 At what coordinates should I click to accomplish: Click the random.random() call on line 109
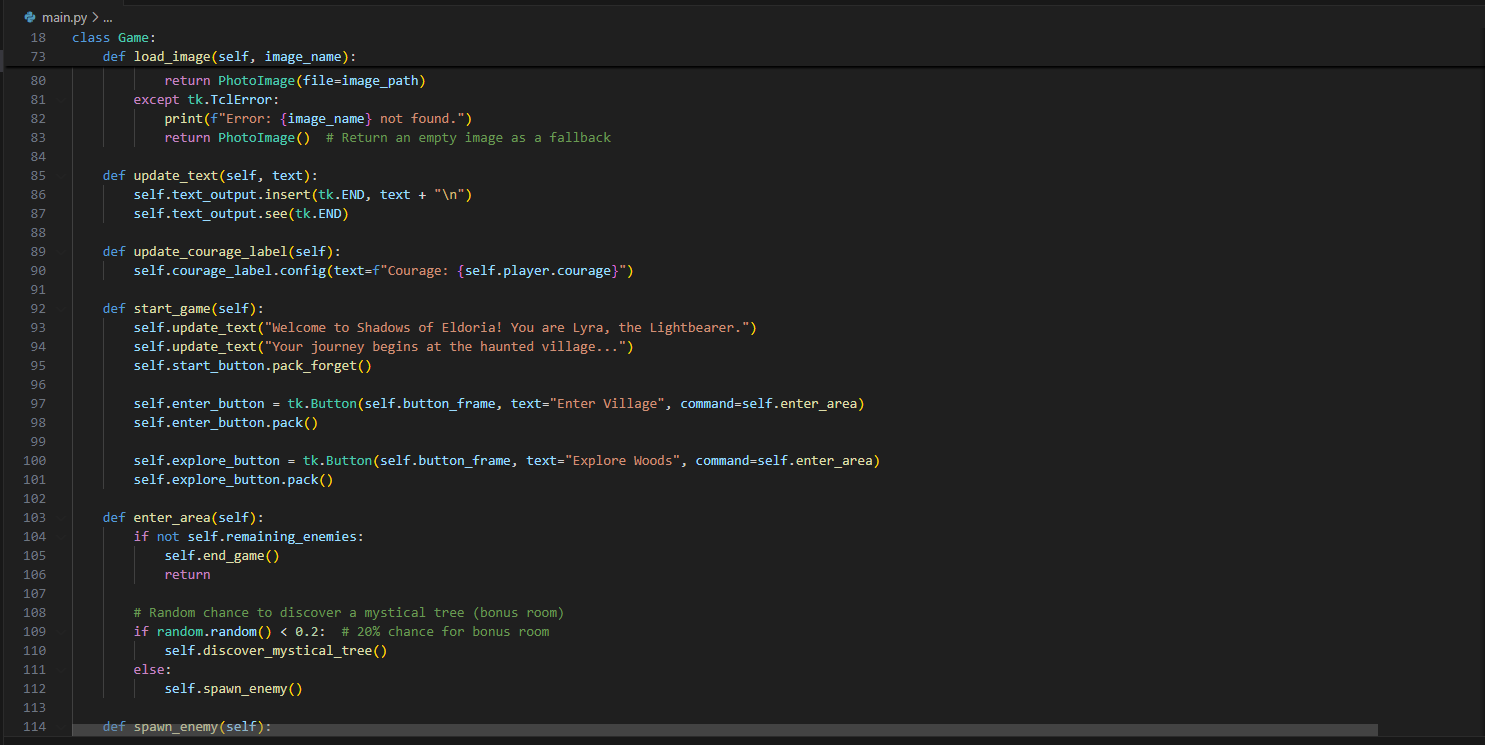point(216,631)
